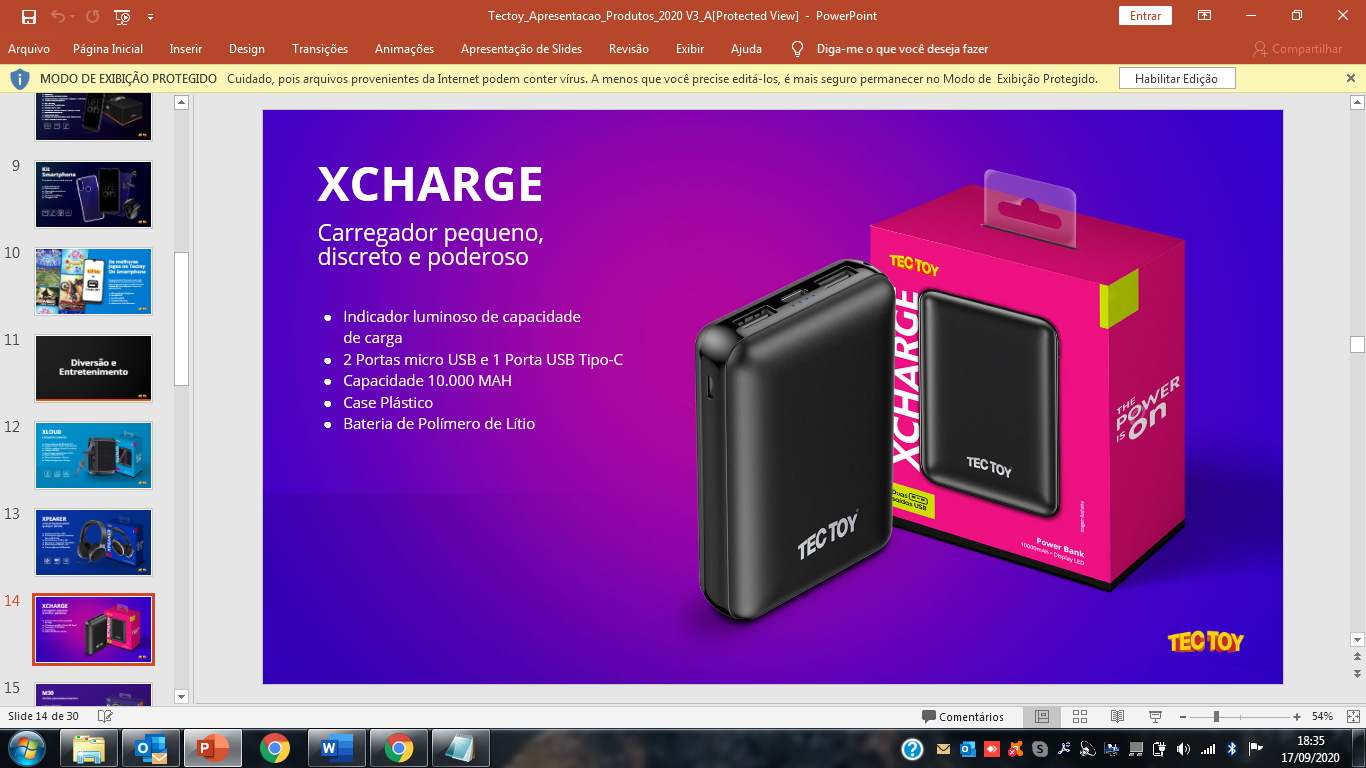Screen dimensions: 1366x768
Task: Click the Save icon in Quick Access Toolbar
Action: (x=29, y=16)
